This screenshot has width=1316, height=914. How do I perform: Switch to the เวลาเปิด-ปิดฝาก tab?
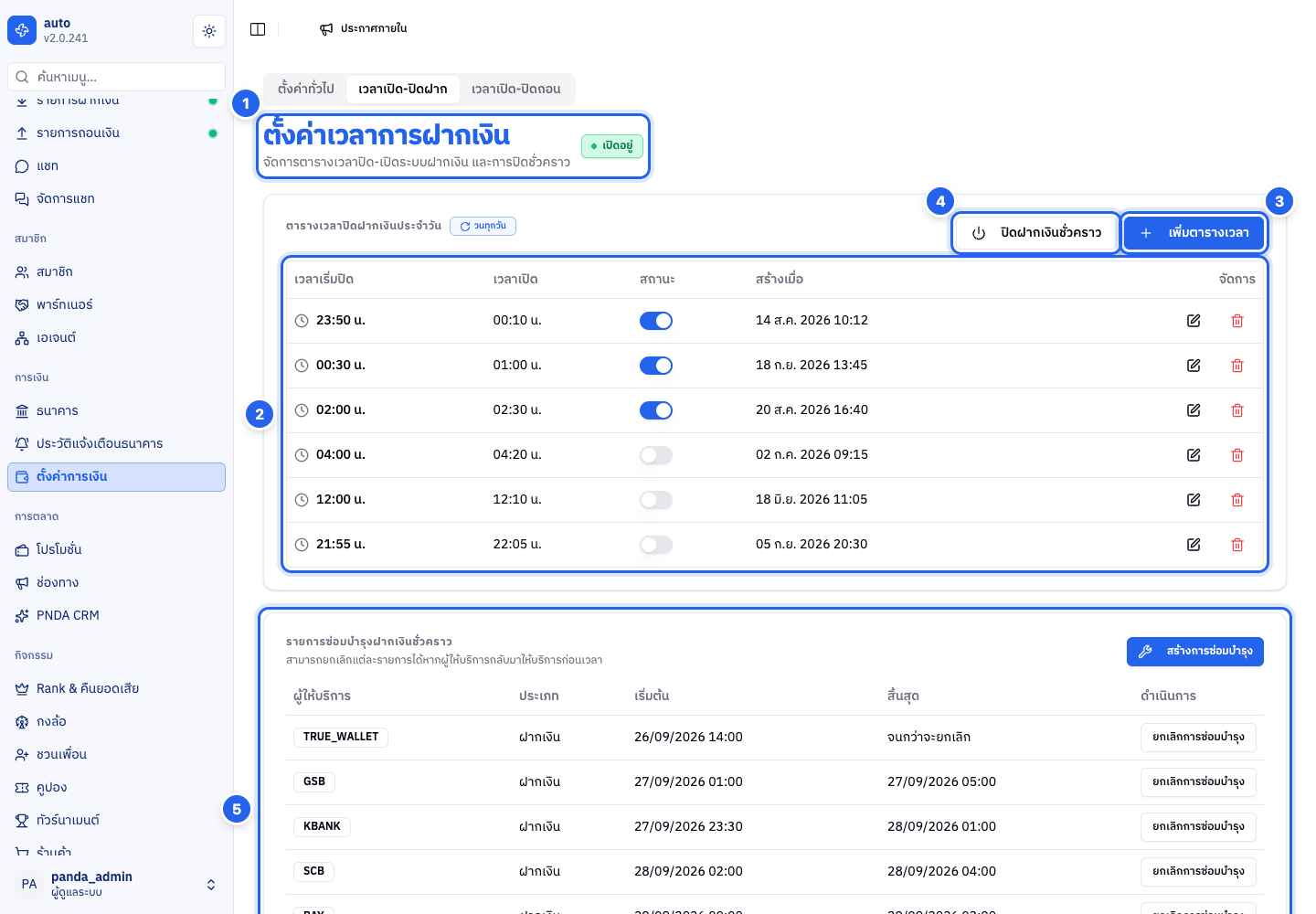coord(403,89)
